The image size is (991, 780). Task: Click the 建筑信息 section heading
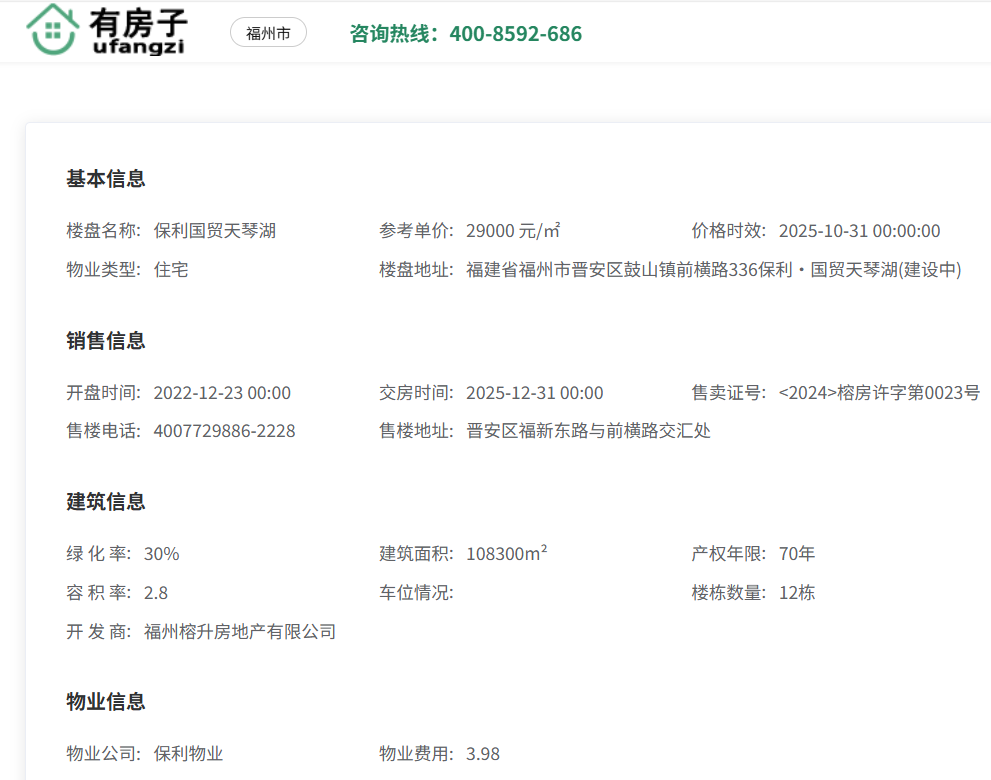tap(106, 502)
